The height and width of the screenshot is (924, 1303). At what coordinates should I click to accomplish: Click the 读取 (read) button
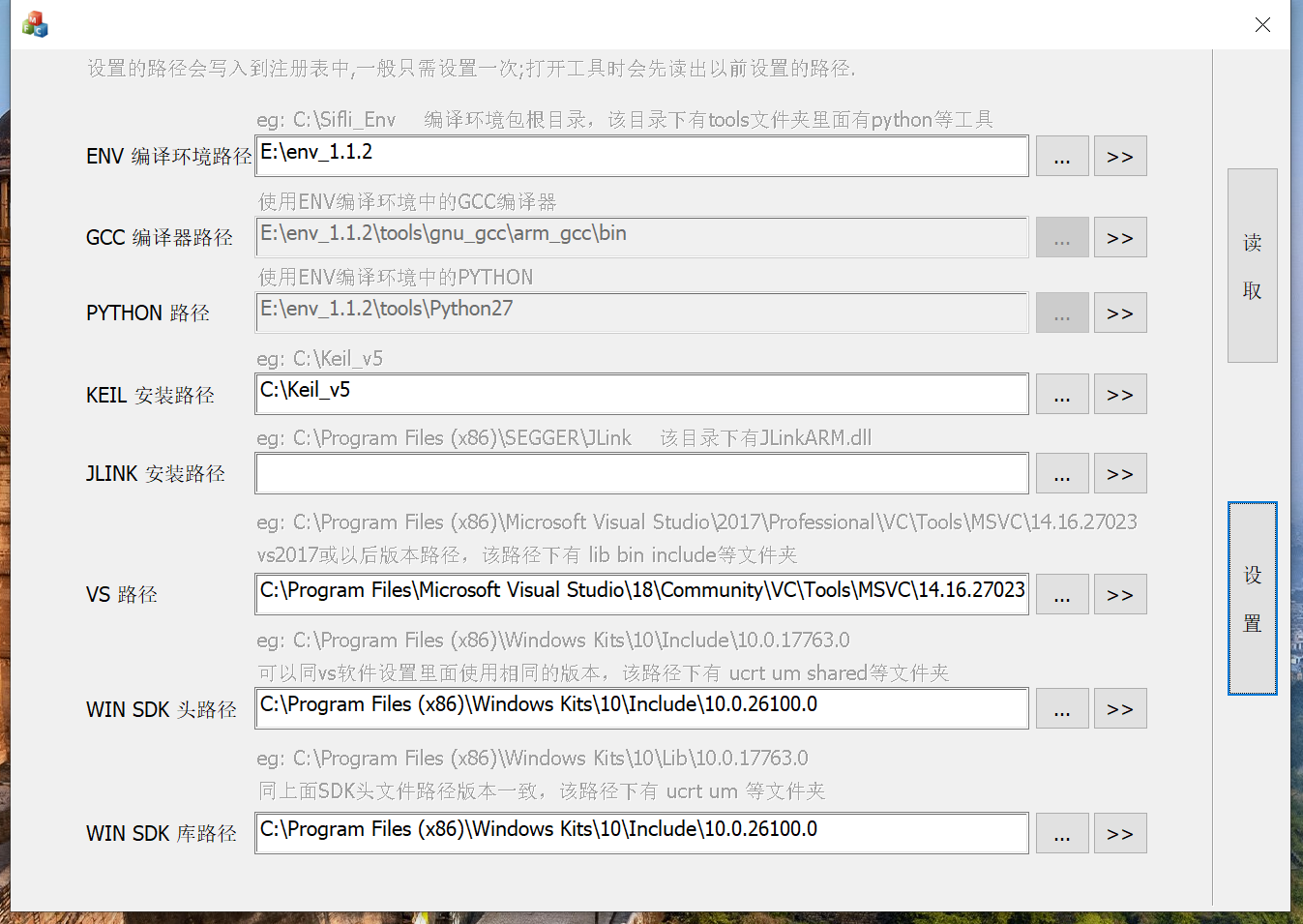pos(1253,266)
